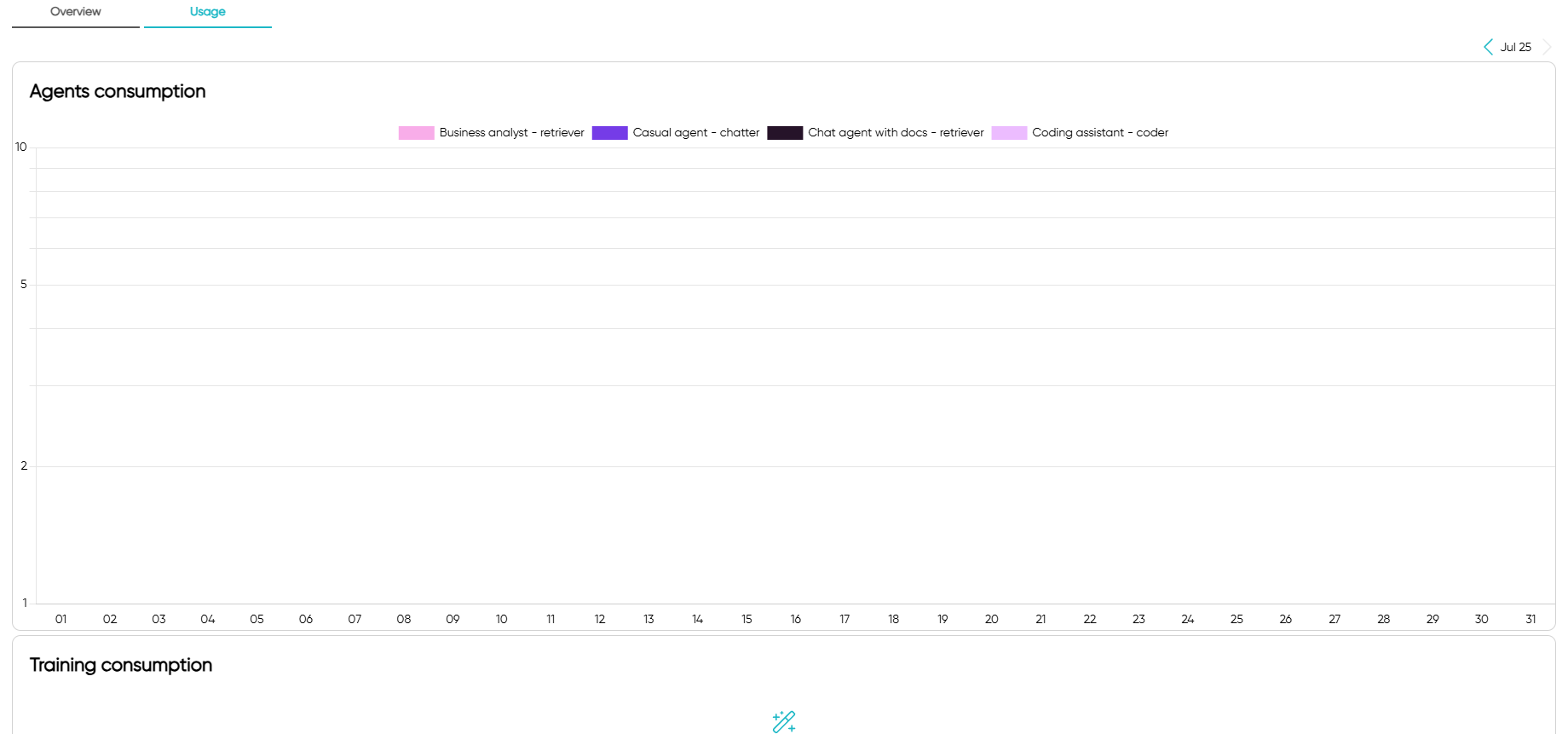This screenshot has height=734, width=1568.
Task: Toggle Business analyst - retriever legend swatch
Action: tap(416, 133)
